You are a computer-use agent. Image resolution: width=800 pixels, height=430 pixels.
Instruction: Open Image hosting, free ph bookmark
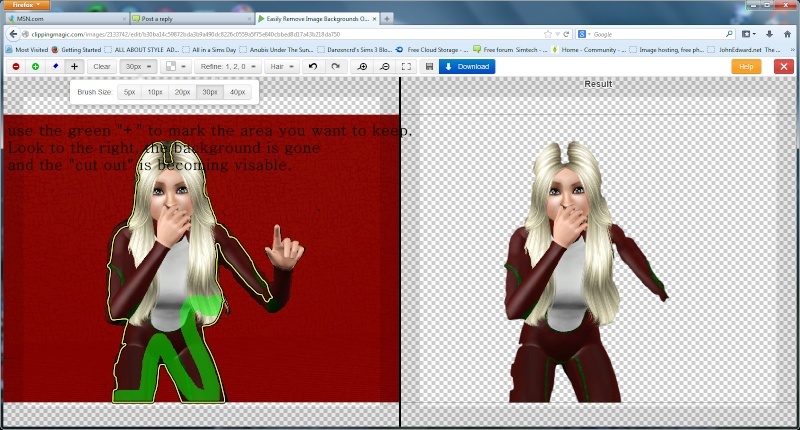tap(666, 49)
